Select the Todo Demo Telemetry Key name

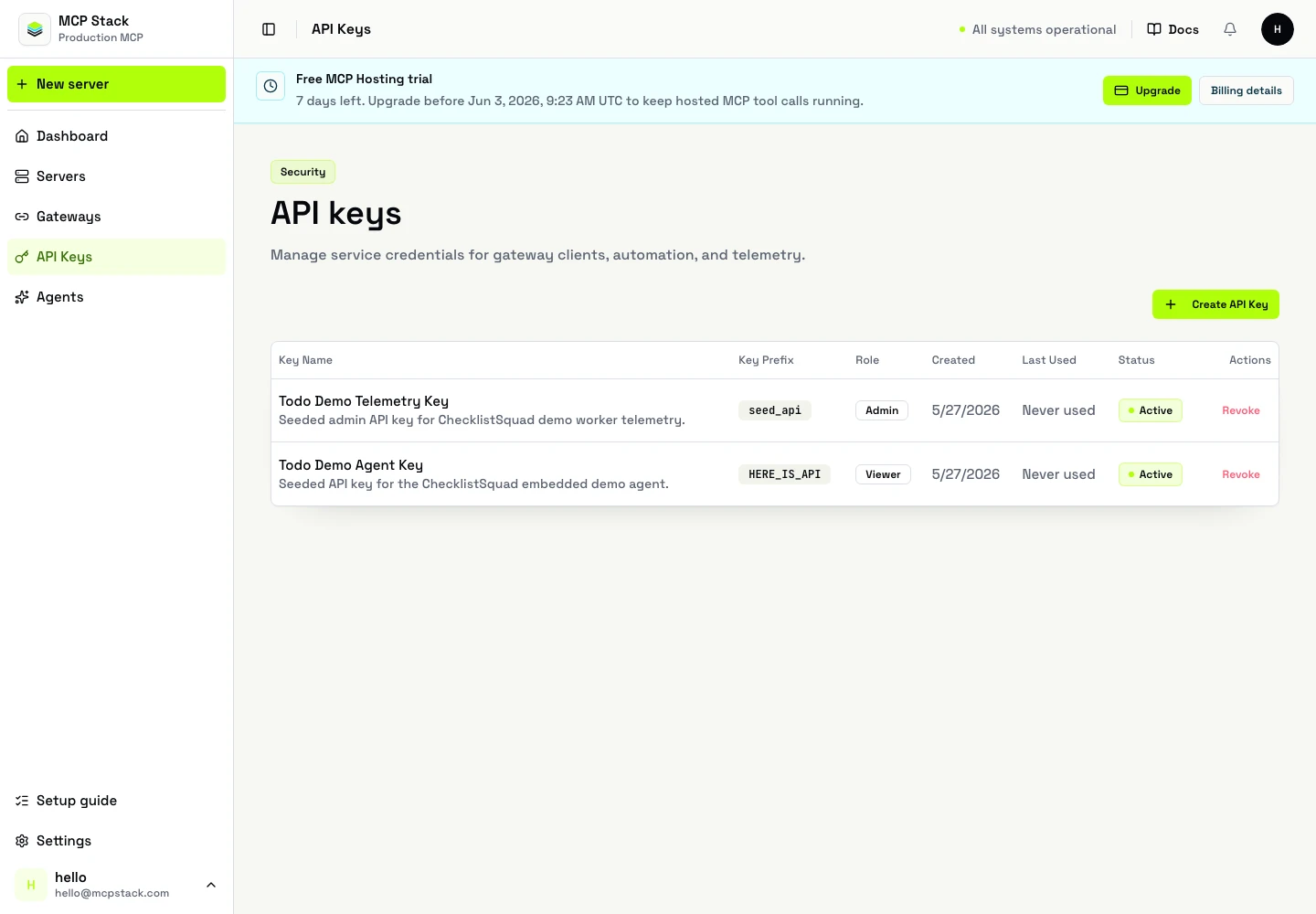(364, 401)
